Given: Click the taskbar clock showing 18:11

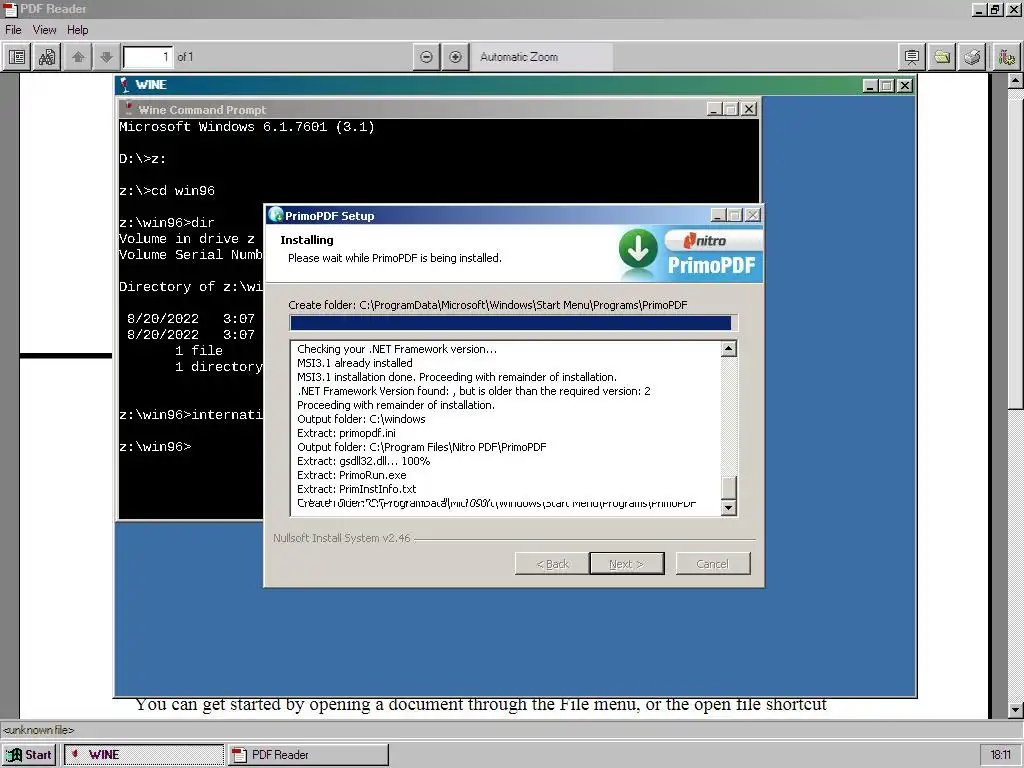Looking at the screenshot, I should (x=1000, y=754).
